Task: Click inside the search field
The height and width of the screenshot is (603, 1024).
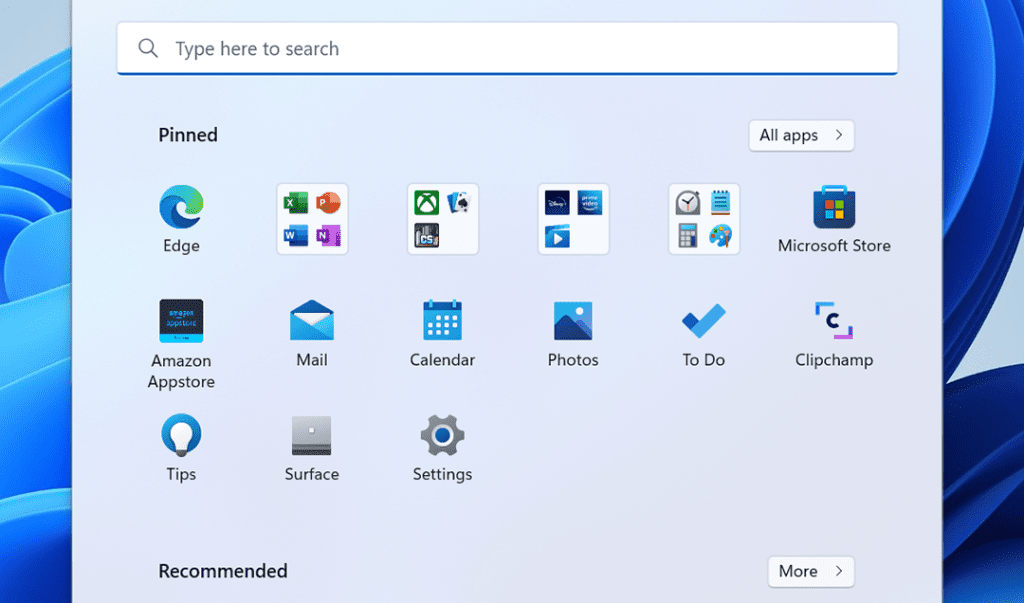Action: (450, 47)
